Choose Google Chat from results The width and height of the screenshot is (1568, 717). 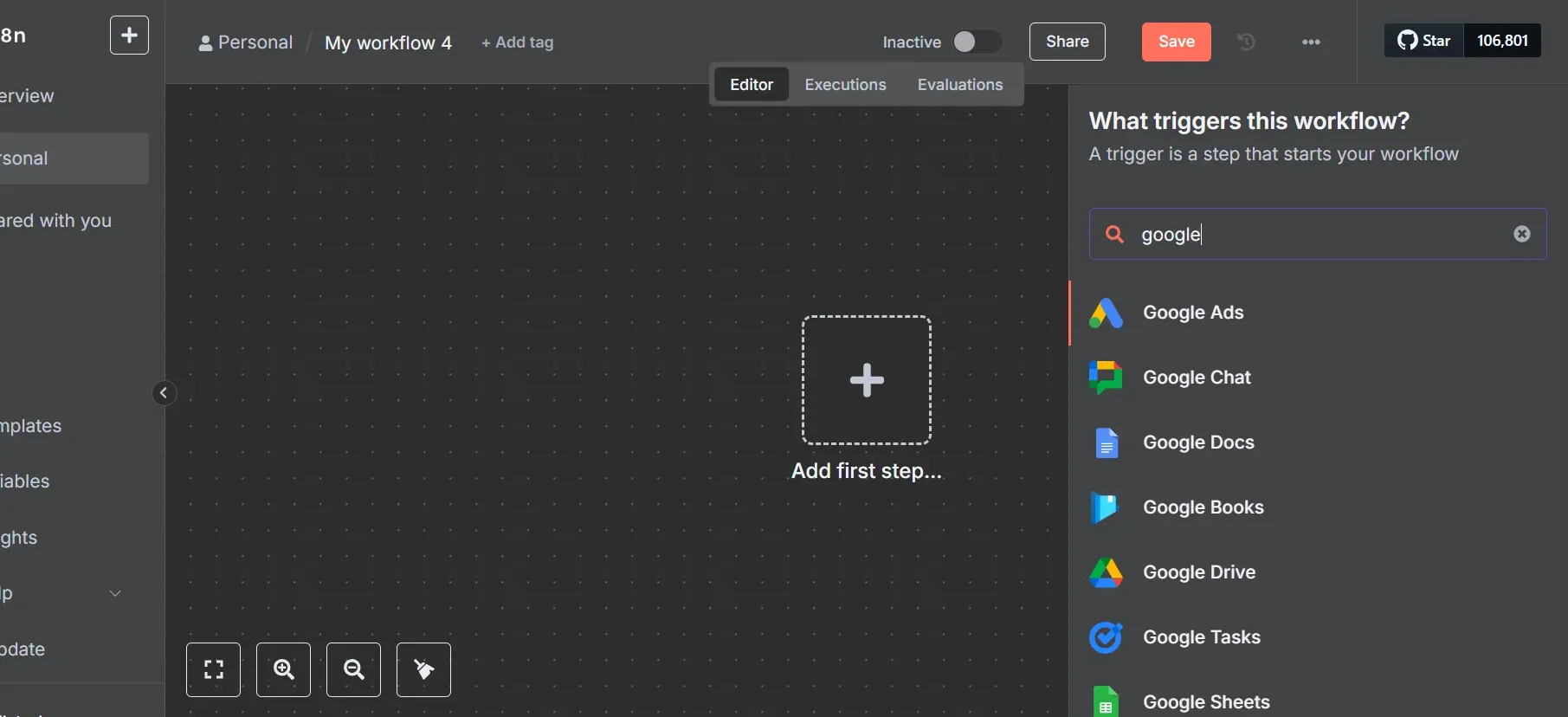pos(1197,378)
